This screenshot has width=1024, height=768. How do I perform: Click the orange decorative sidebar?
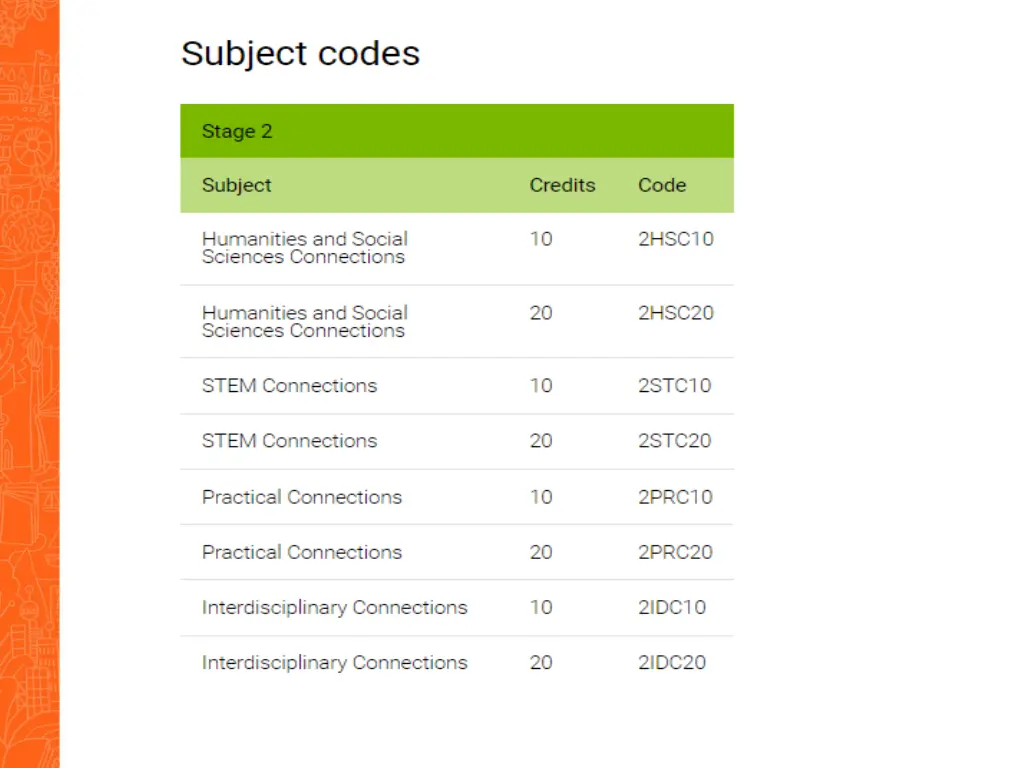[x=29, y=384]
